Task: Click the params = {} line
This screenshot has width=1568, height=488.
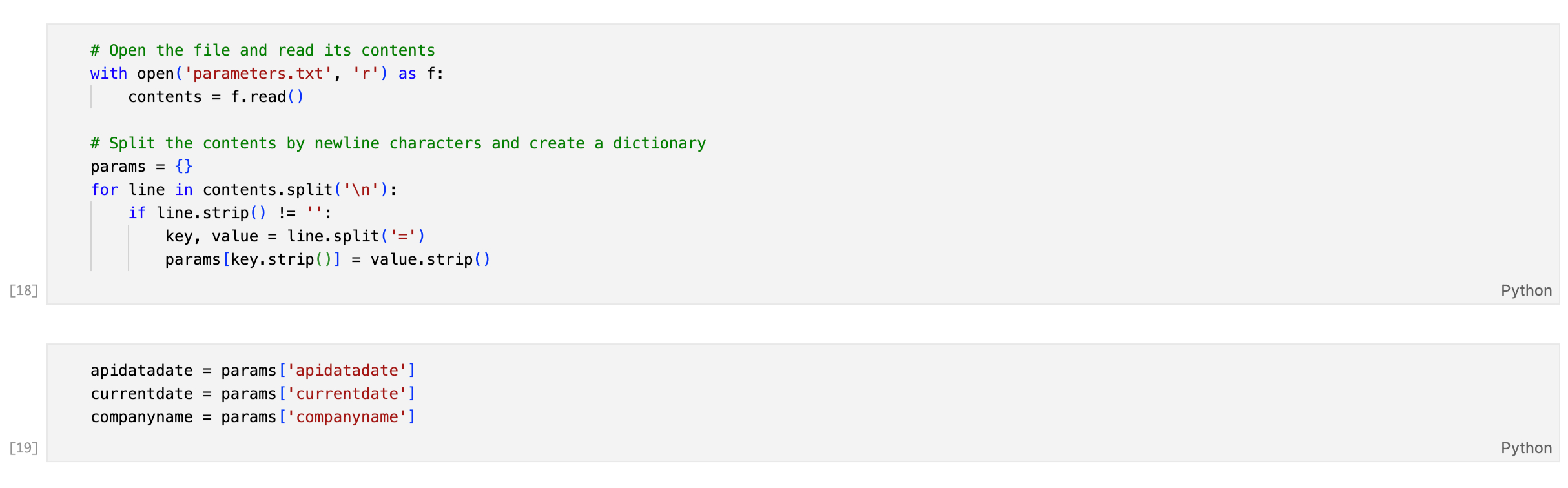Action: (x=141, y=167)
